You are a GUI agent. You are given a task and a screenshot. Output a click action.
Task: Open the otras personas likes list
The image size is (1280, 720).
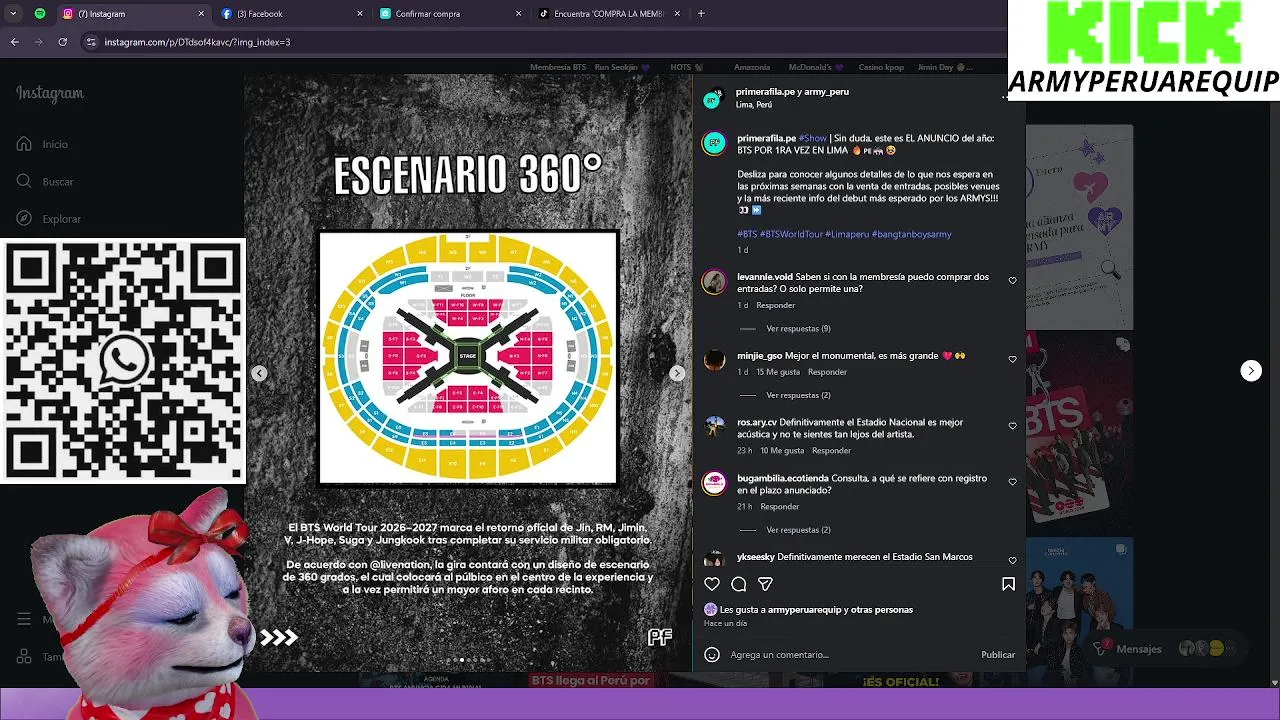[882, 610]
